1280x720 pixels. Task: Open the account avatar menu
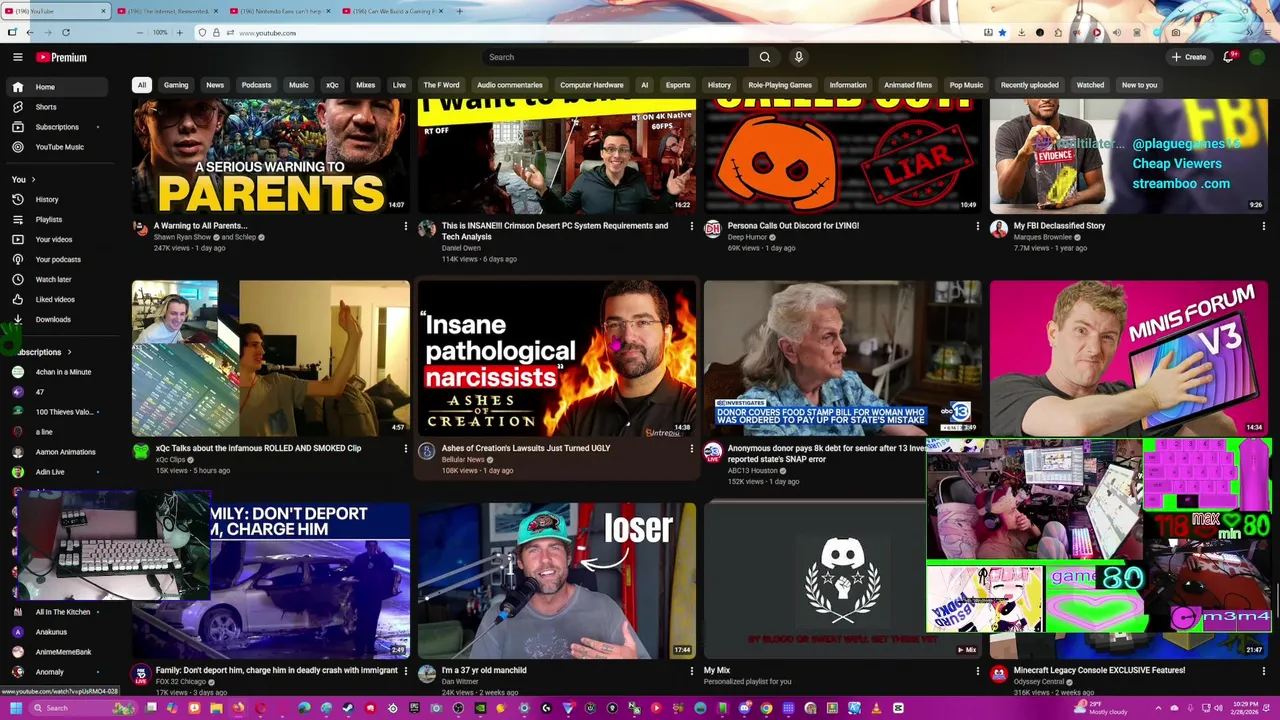pyautogui.click(x=1258, y=57)
